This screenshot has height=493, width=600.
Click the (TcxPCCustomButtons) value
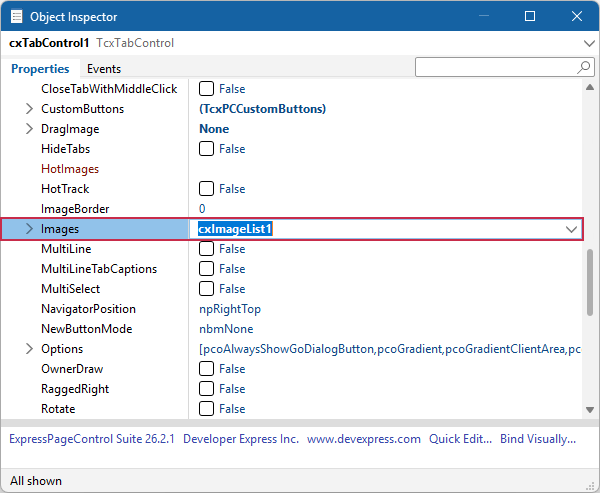[262, 109]
